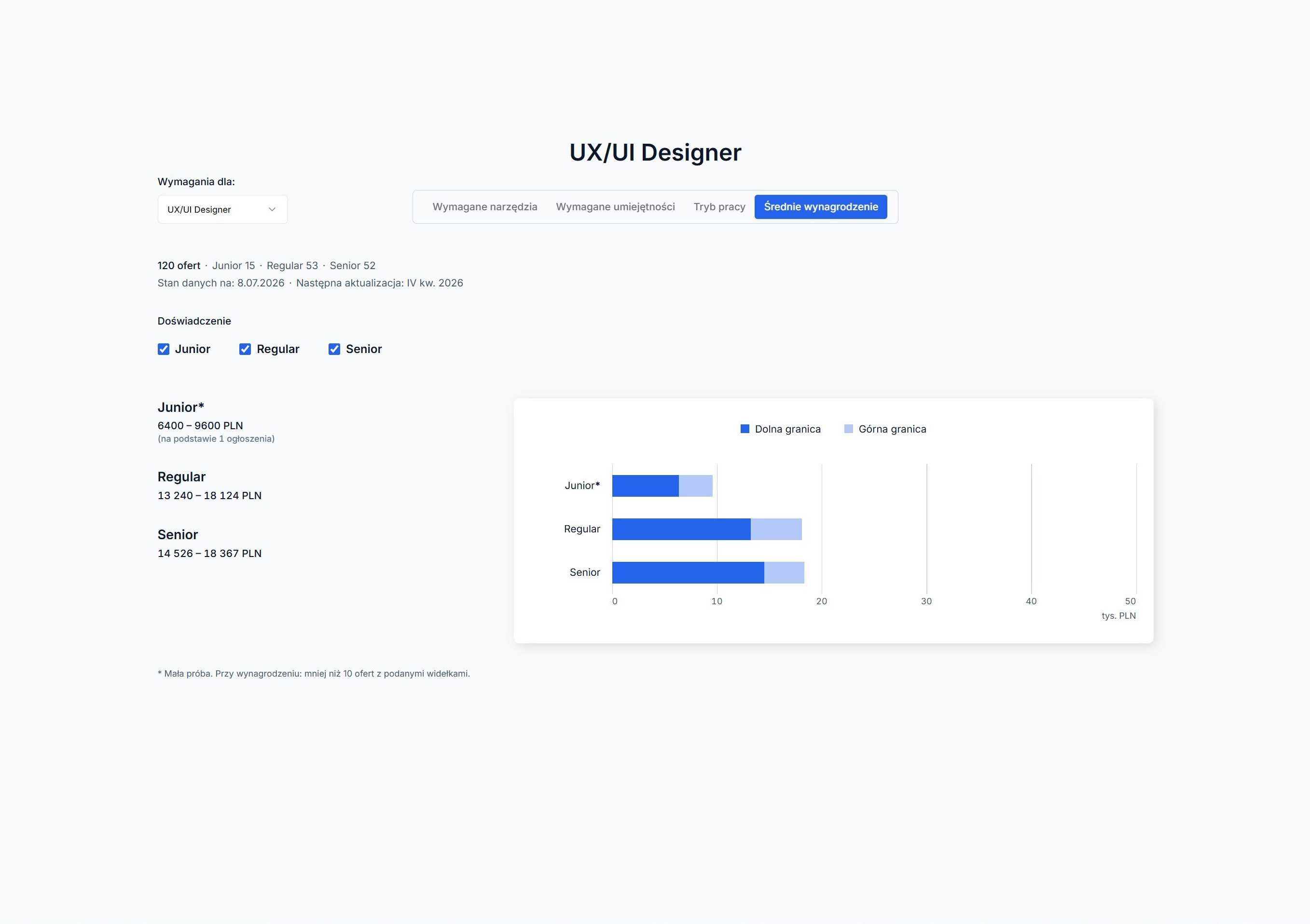Click the Regular dark blue bar segment
The width and height of the screenshot is (1310, 924).
click(681, 530)
